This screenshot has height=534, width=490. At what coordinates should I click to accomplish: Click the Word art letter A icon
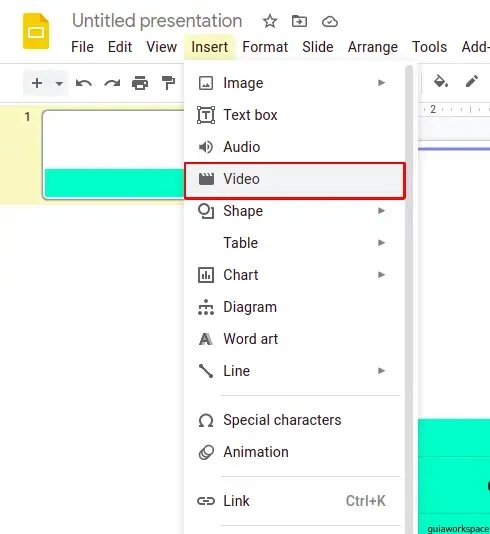pyautogui.click(x=206, y=339)
